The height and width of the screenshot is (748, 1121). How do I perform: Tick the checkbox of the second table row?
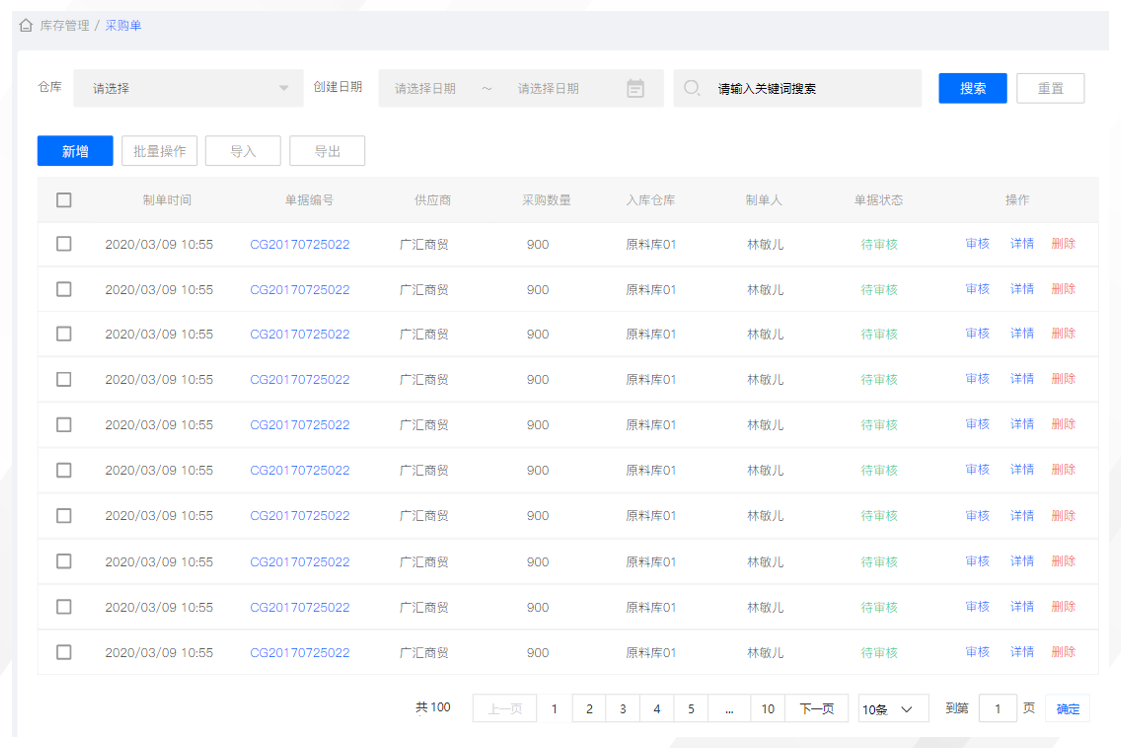click(x=64, y=289)
